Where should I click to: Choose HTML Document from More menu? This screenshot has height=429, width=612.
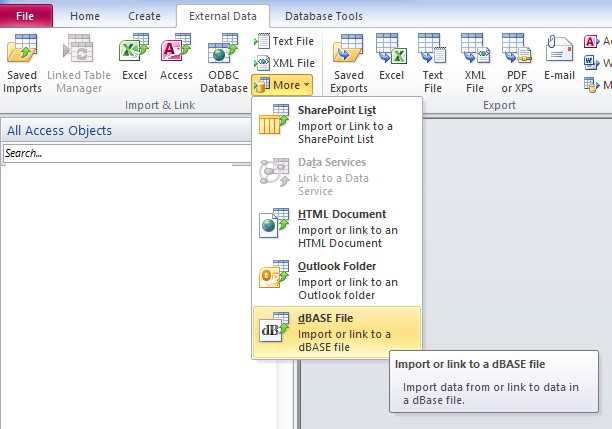pos(337,228)
